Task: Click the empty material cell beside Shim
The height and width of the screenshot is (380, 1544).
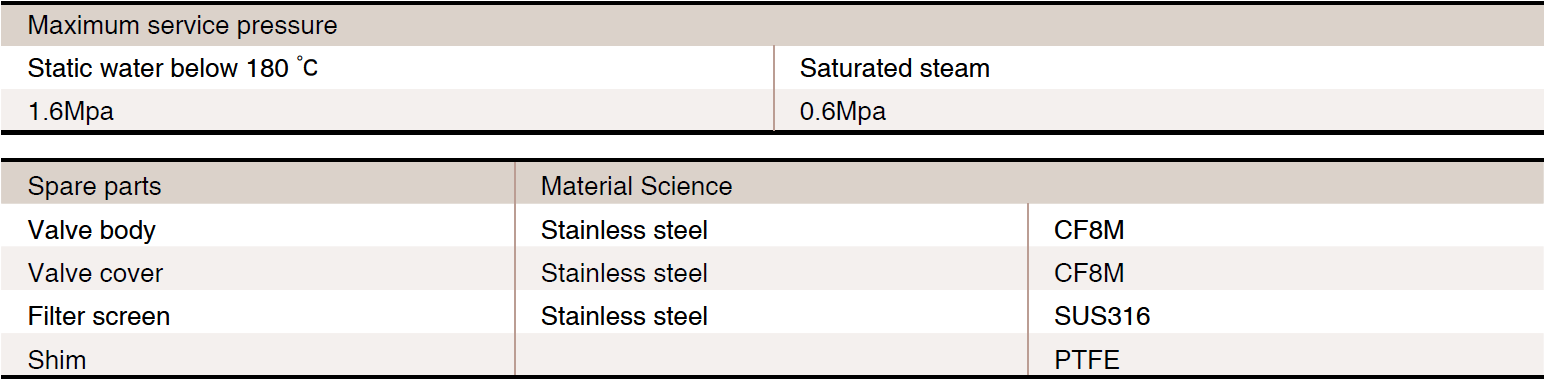Action: (x=771, y=356)
